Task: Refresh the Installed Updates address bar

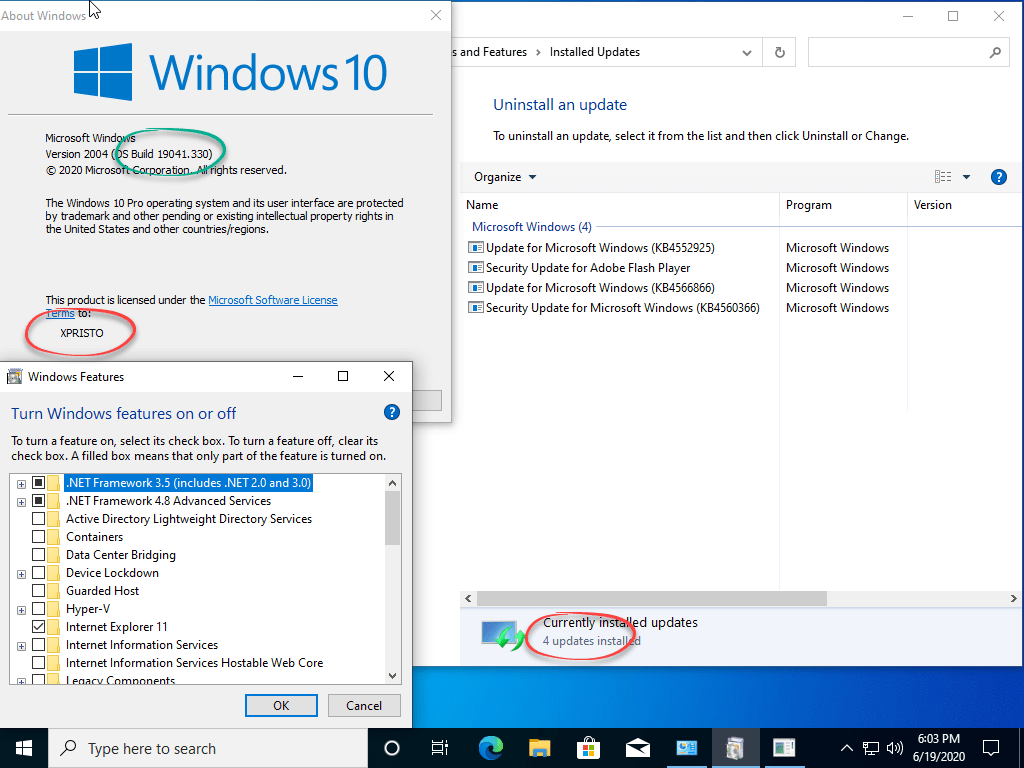Action: (779, 52)
